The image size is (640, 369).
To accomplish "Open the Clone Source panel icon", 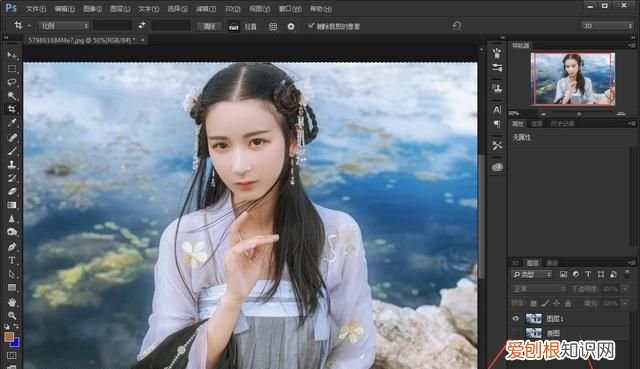I will point(497,88).
